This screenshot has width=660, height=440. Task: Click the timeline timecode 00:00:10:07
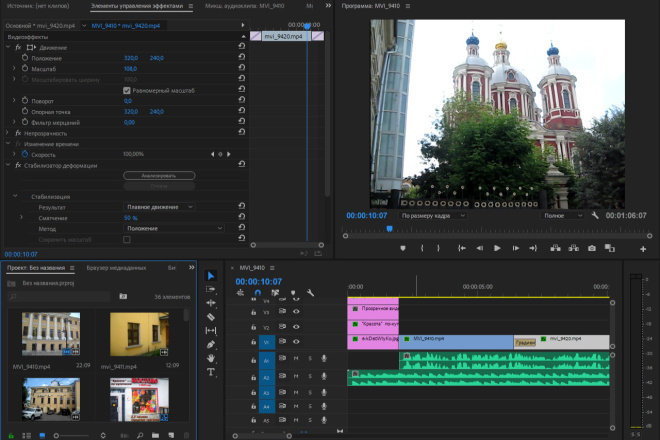pyautogui.click(x=258, y=281)
